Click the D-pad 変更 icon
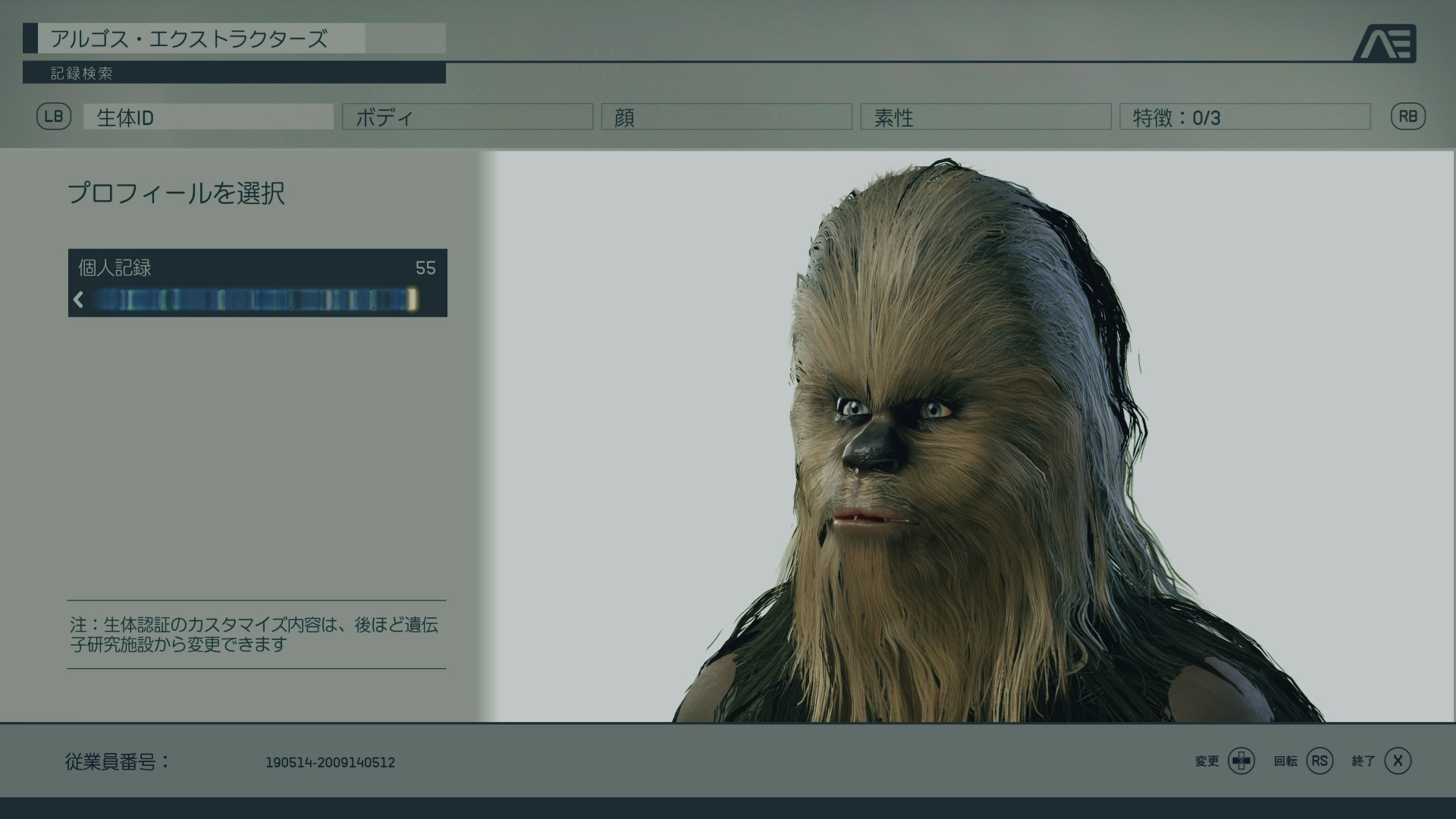This screenshot has height=819, width=1456. (1241, 761)
